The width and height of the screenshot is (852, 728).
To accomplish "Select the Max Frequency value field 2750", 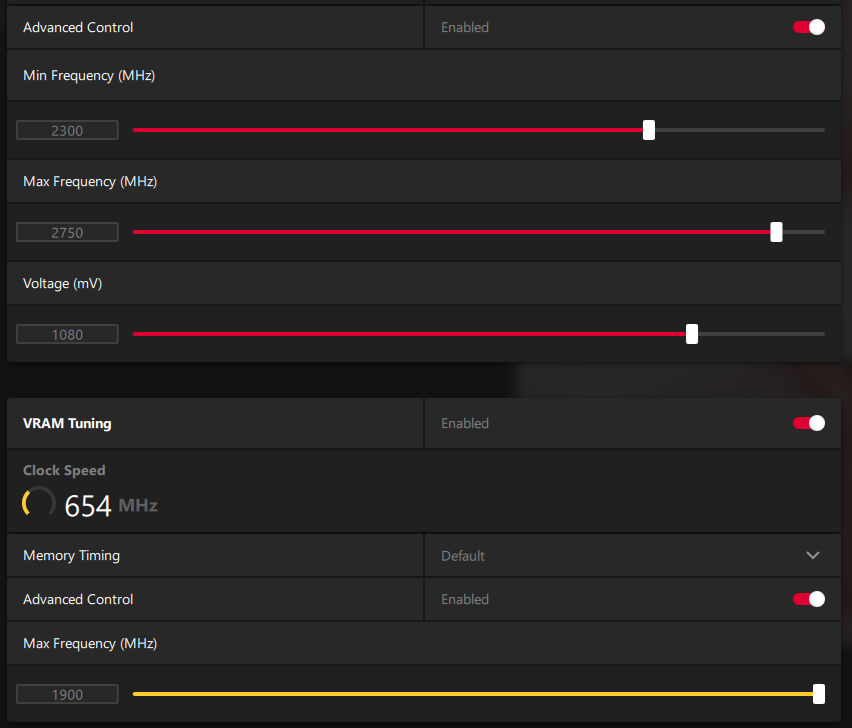I will tap(67, 233).
